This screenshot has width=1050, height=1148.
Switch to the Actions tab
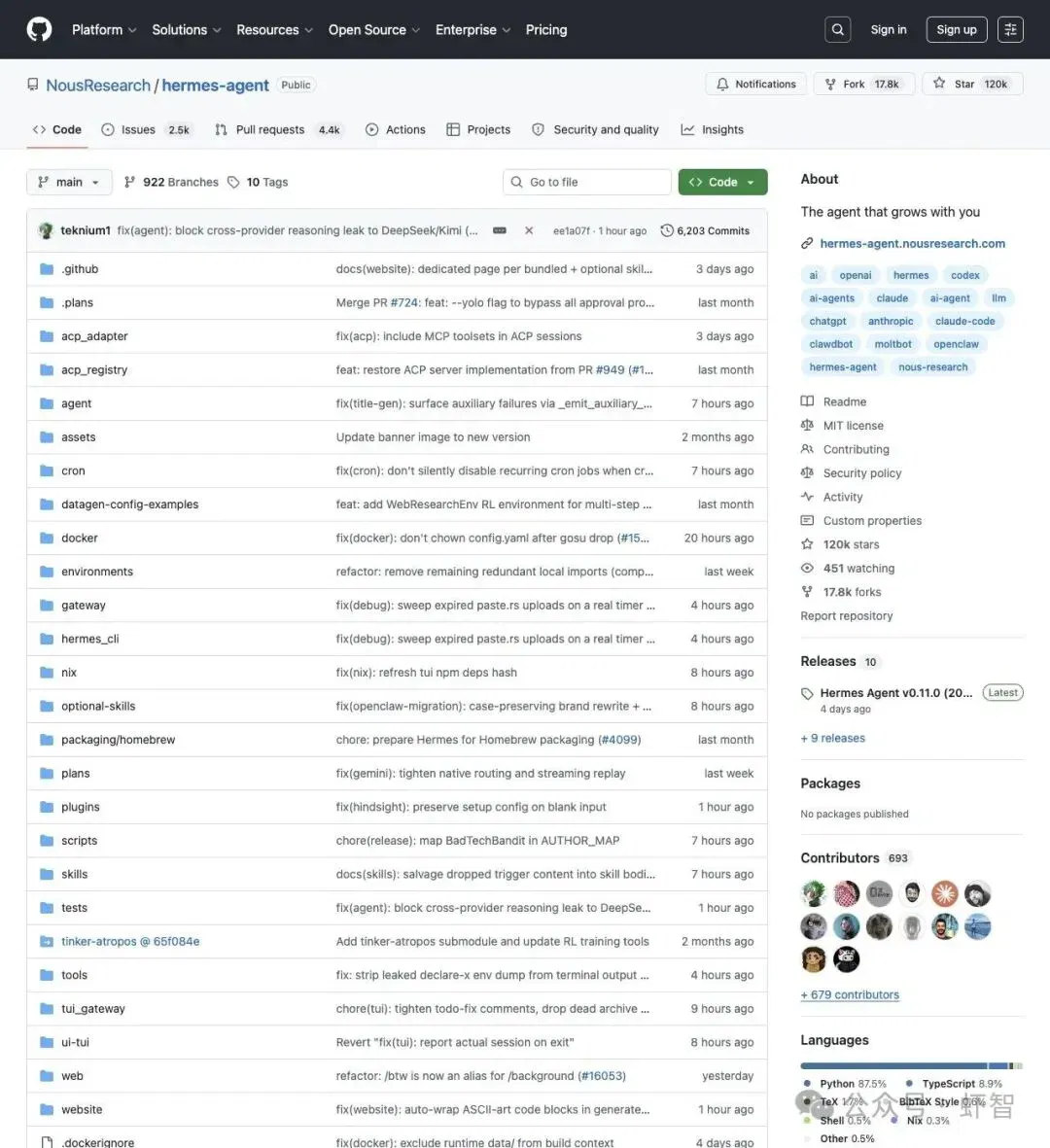[396, 129]
